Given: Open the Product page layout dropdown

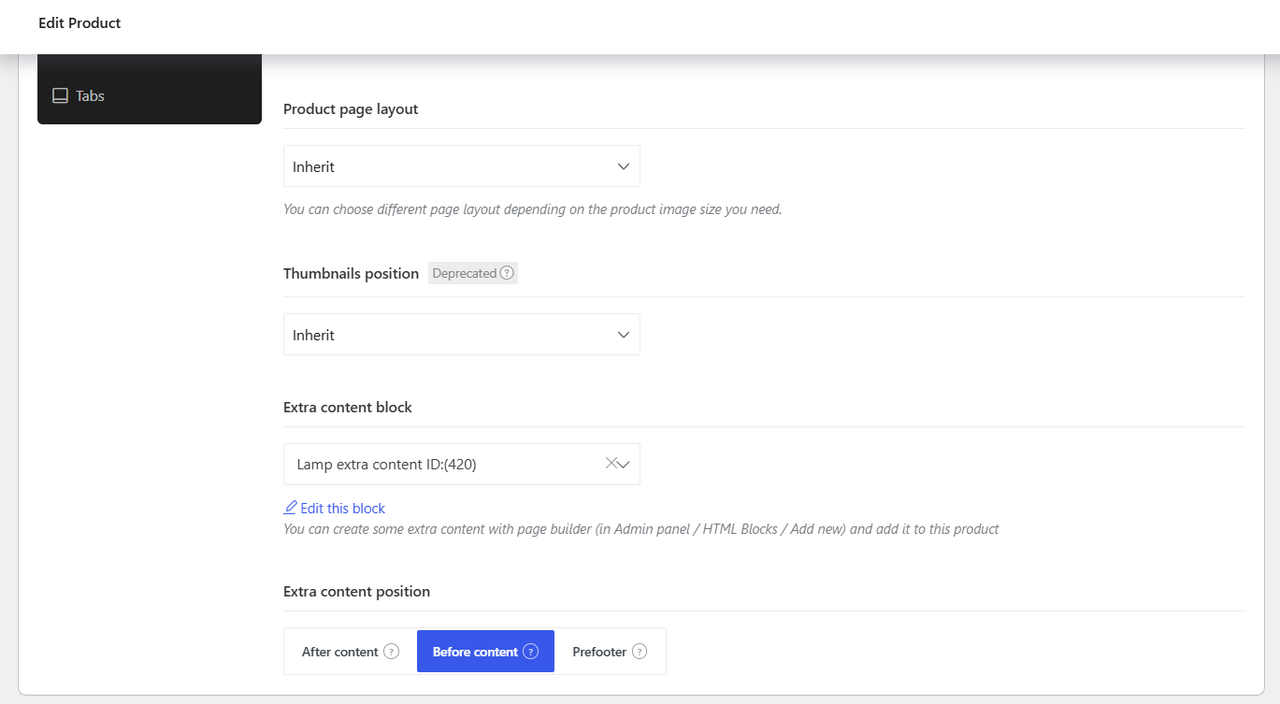Looking at the screenshot, I should click(461, 166).
